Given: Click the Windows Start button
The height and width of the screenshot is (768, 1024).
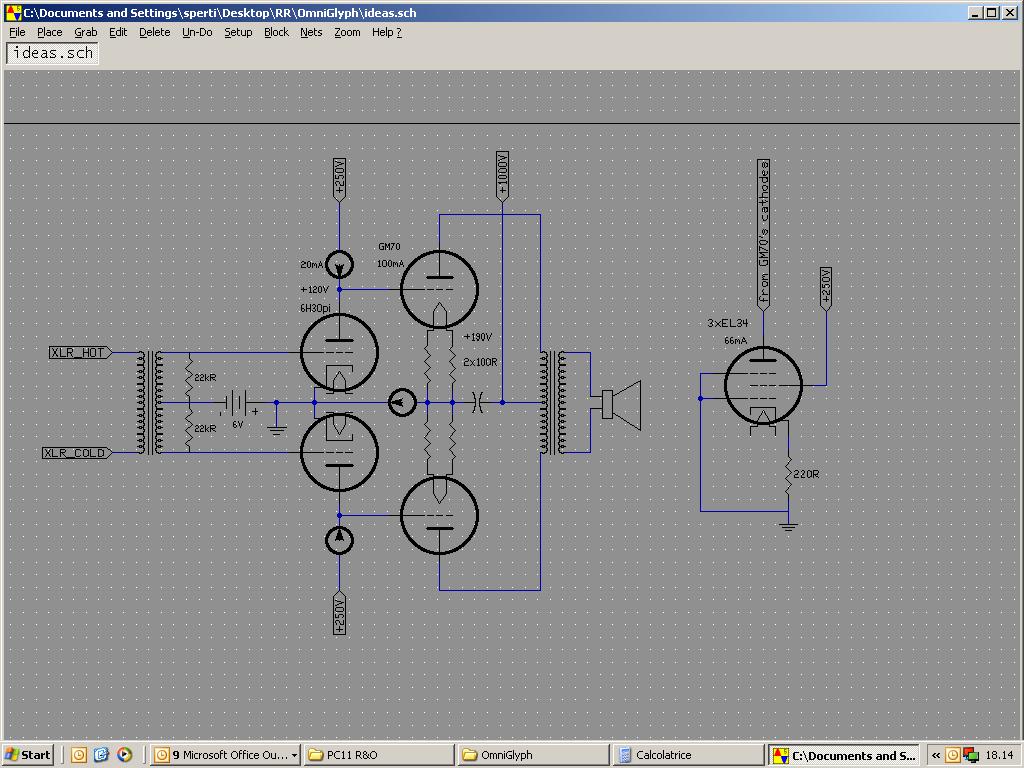Looking at the screenshot, I should (27, 755).
